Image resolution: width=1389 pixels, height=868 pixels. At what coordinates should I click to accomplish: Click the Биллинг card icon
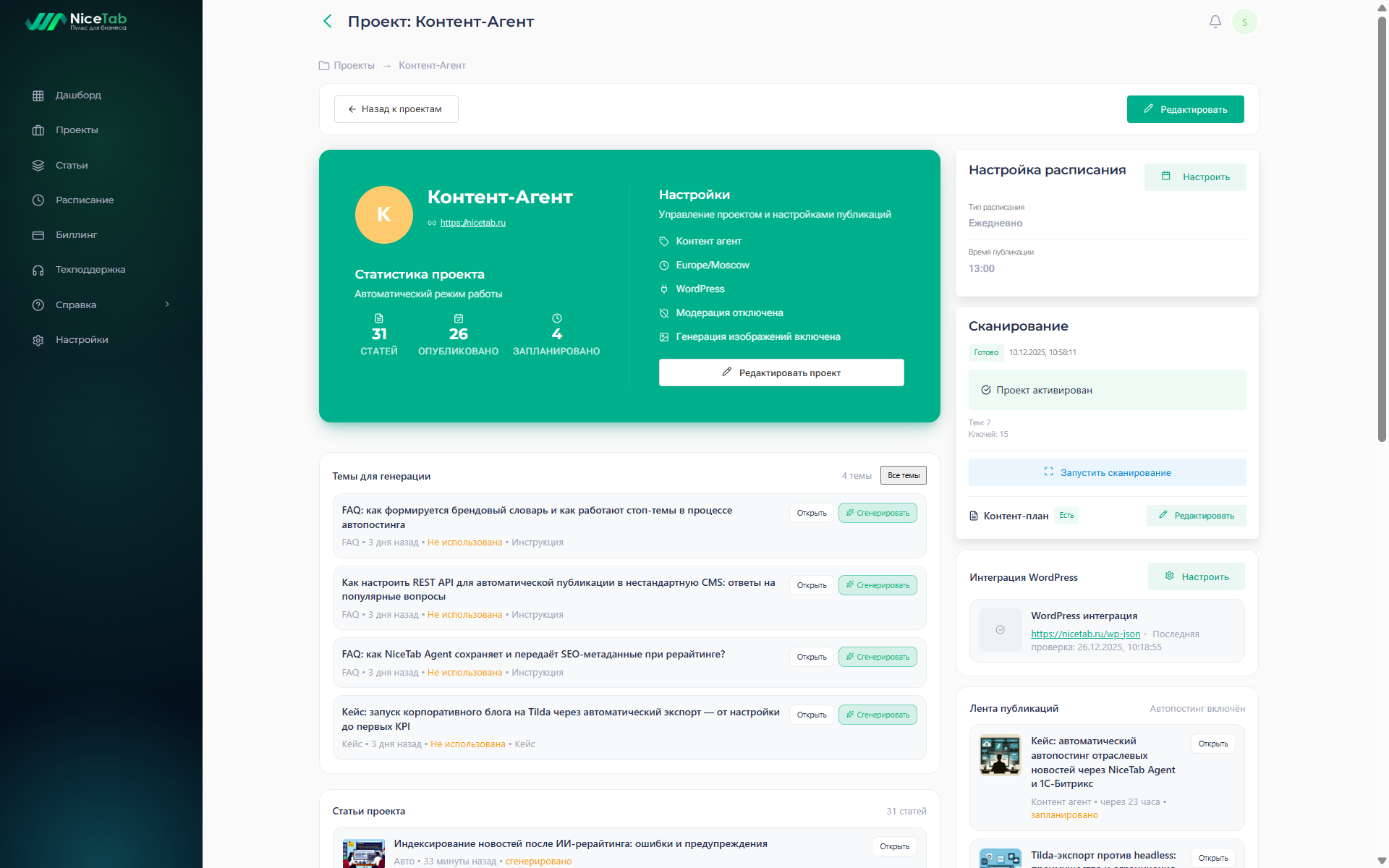38,235
